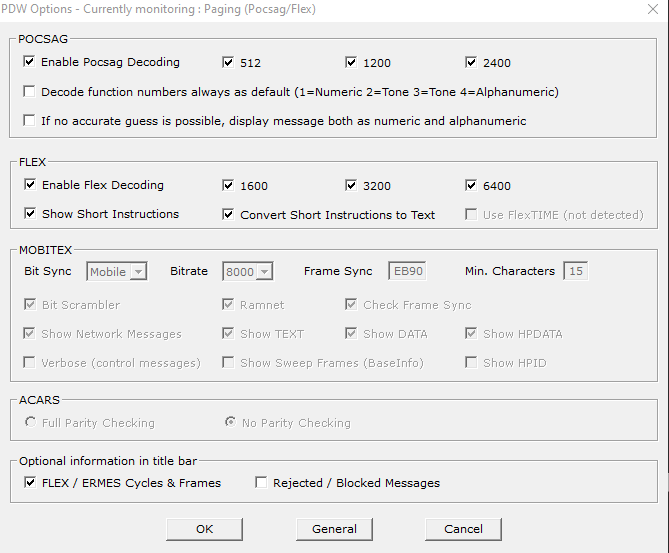Image resolution: width=669 pixels, height=553 pixels.
Task: Uncheck the 512 baud rate checkbox
Action: click(x=228, y=62)
